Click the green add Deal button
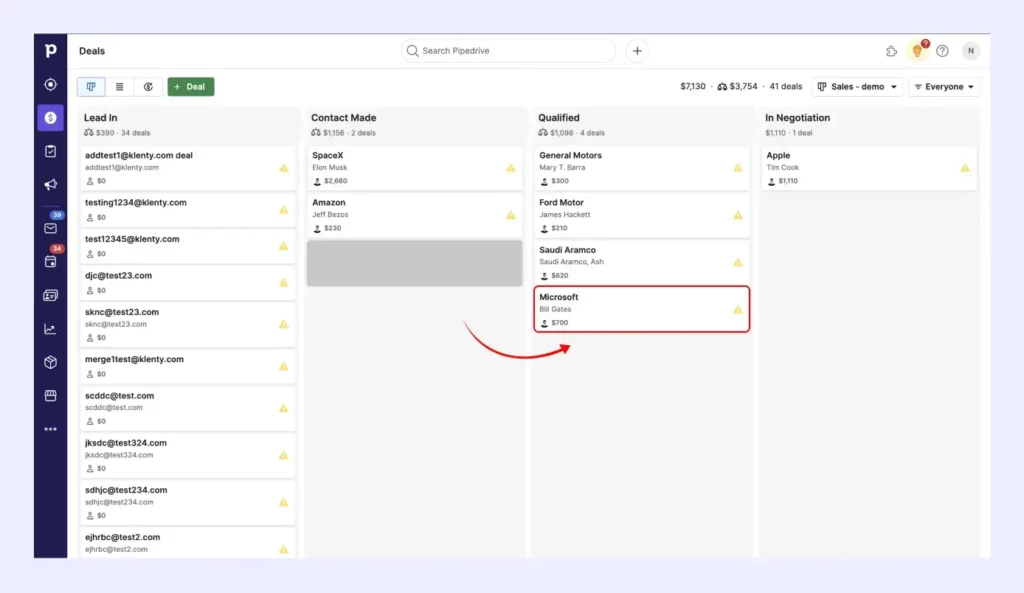The height and width of the screenshot is (593, 1024). pos(191,86)
